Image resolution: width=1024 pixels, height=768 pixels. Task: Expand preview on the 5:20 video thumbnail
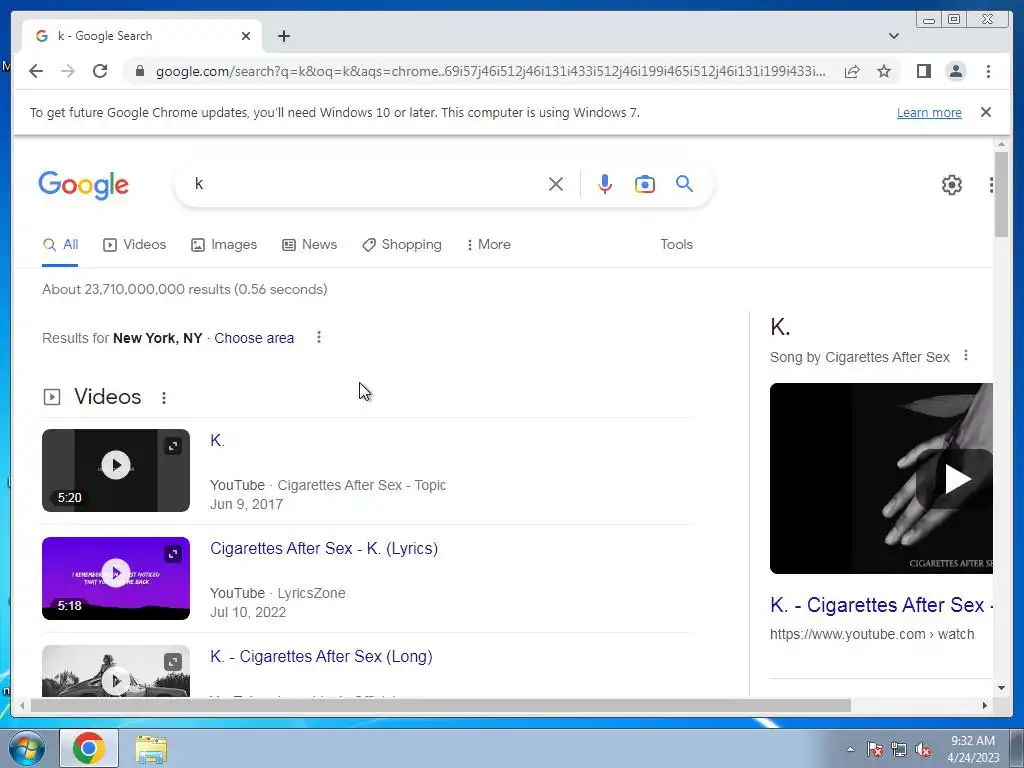[x=173, y=446]
